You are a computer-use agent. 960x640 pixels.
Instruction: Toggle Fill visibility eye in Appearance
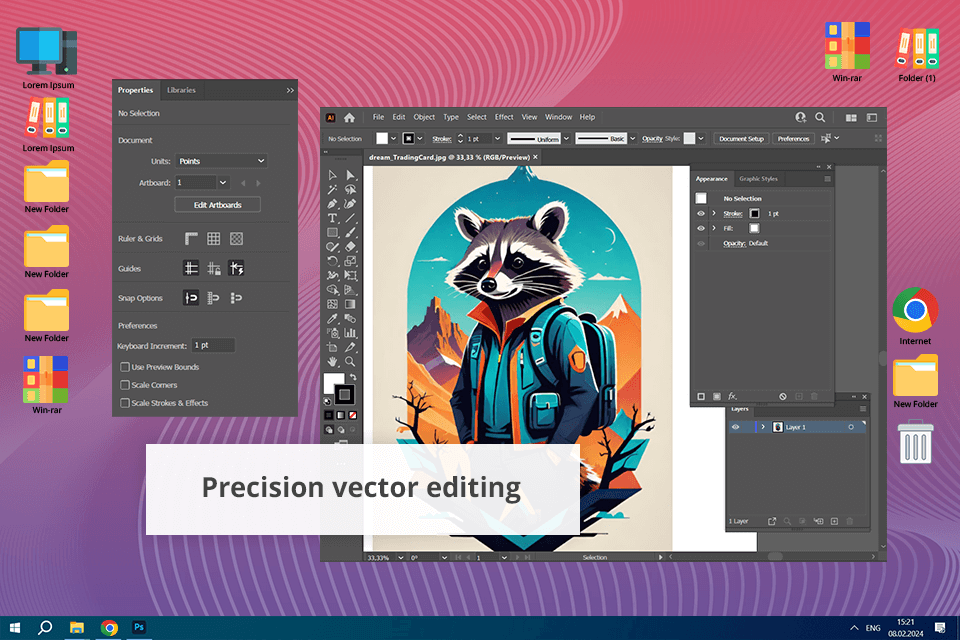[701, 228]
